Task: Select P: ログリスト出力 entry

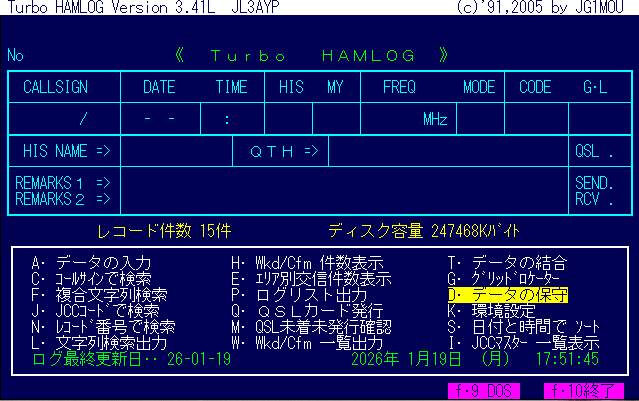Action: click(x=299, y=295)
